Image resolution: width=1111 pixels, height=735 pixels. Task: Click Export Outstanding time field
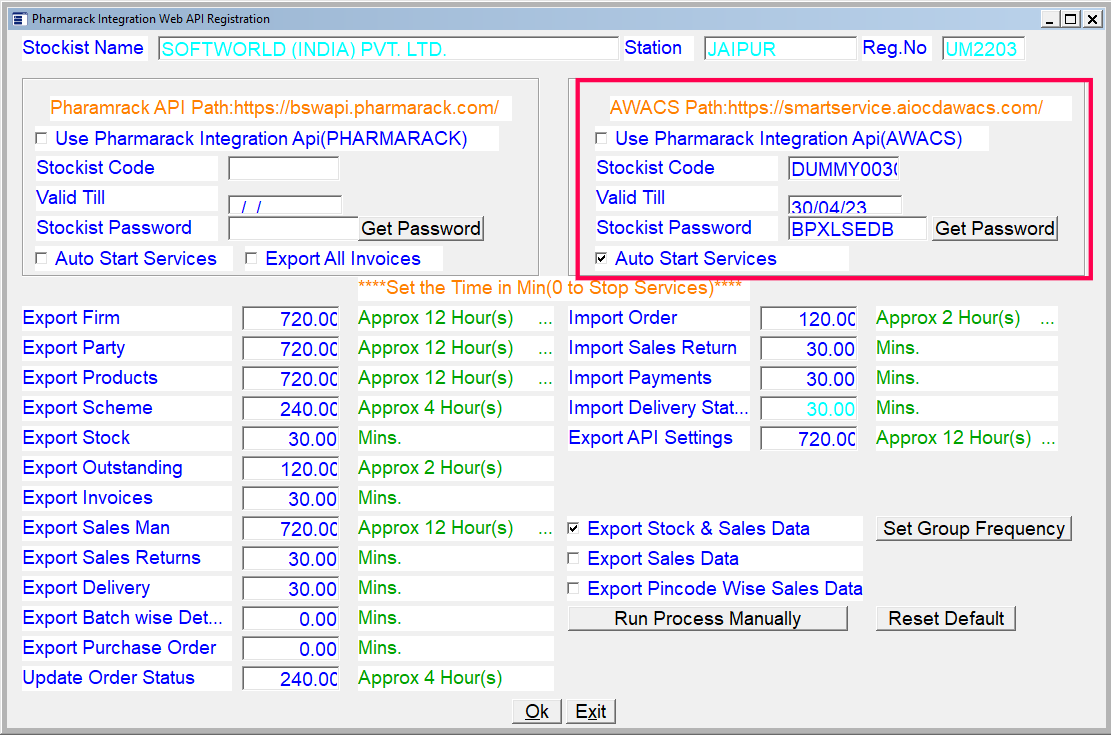click(291, 469)
